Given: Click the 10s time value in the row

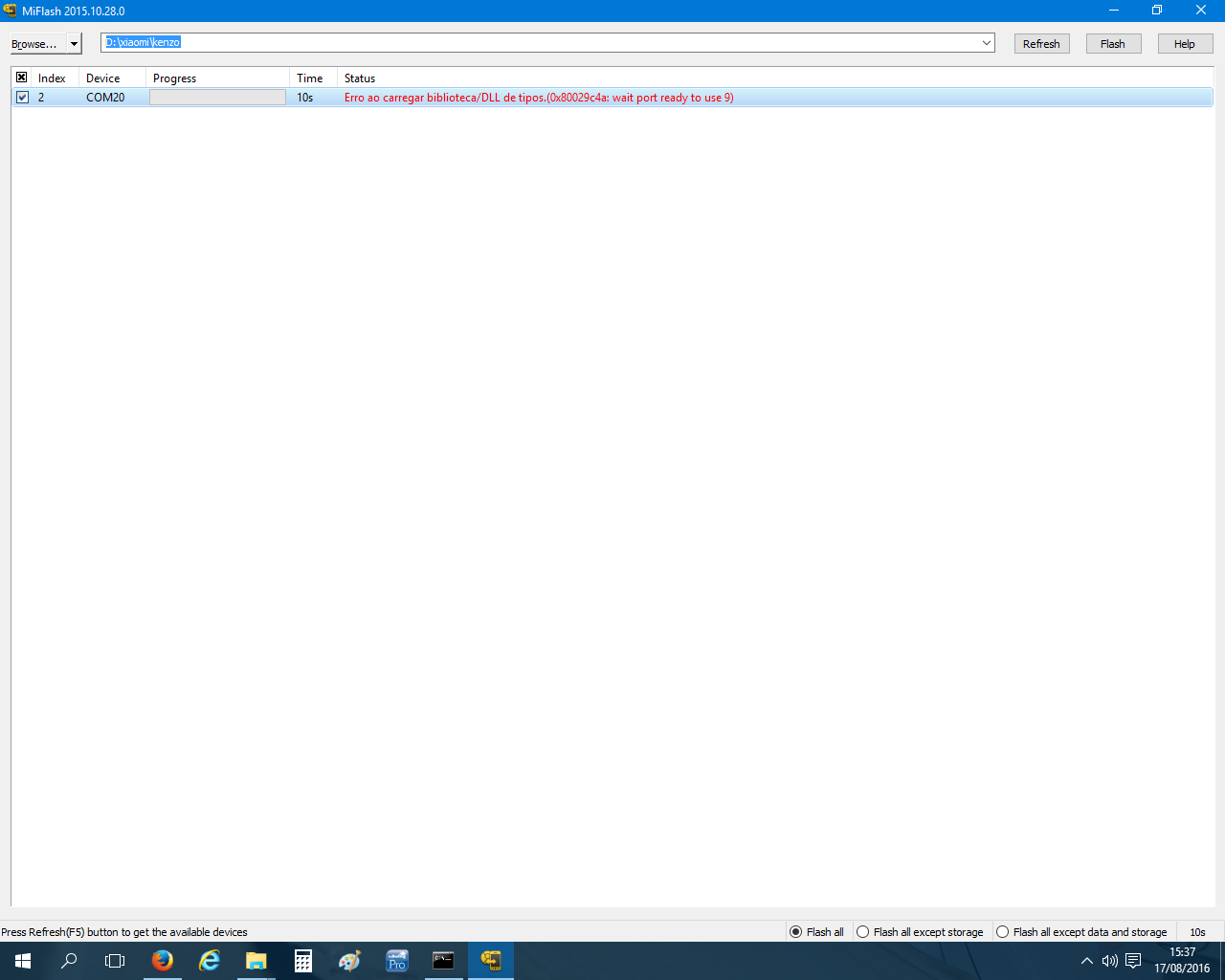Looking at the screenshot, I should click(305, 98).
